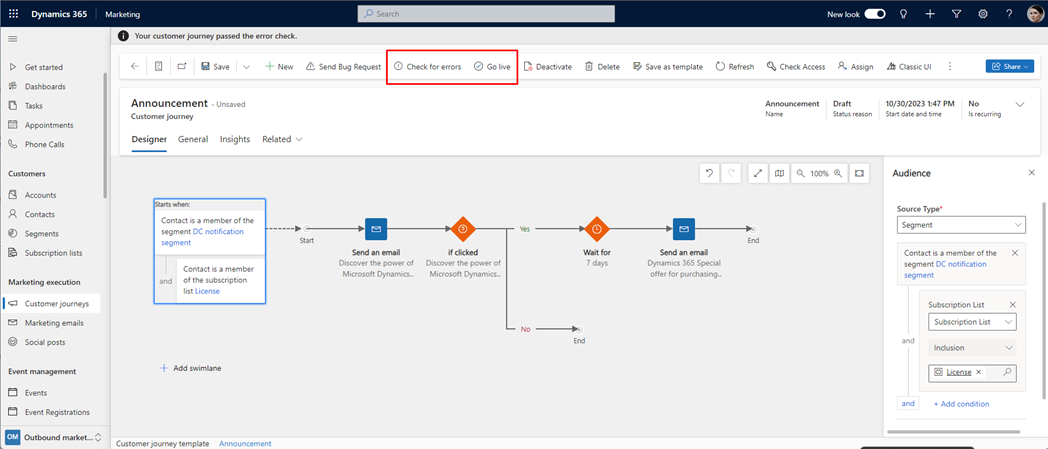Remove the segment condition in Audience
1048x449 pixels.
tap(1015, 253)
